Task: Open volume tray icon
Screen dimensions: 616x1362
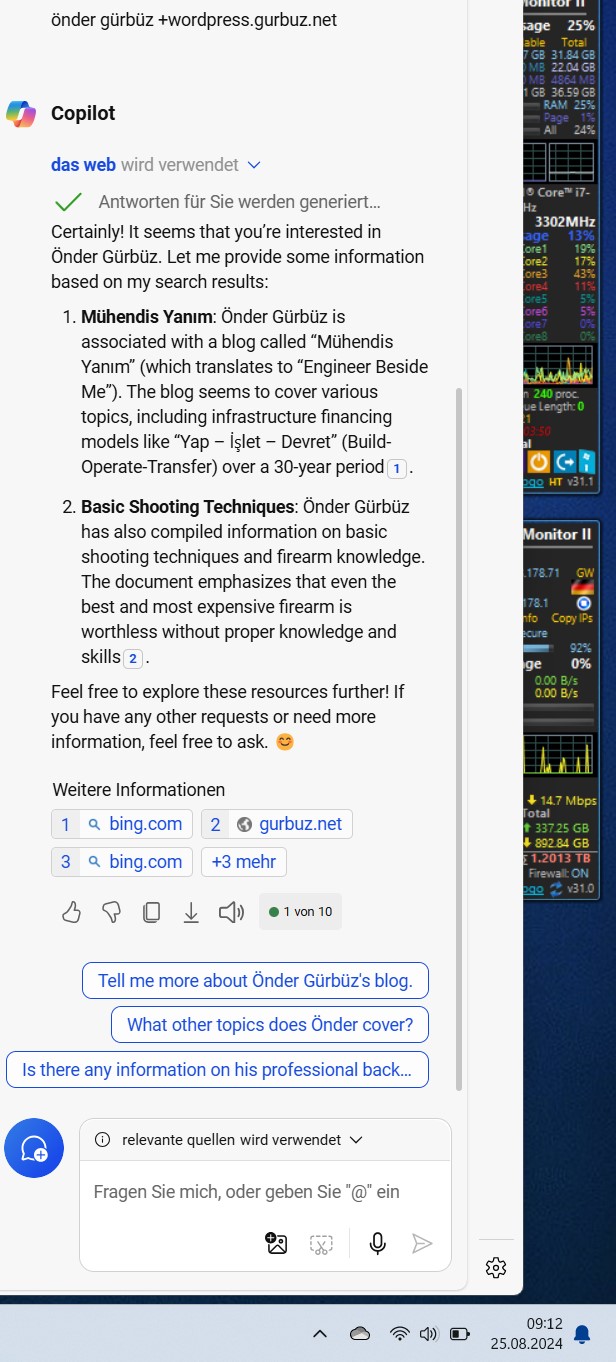Action: click(x=430, y=1333)
